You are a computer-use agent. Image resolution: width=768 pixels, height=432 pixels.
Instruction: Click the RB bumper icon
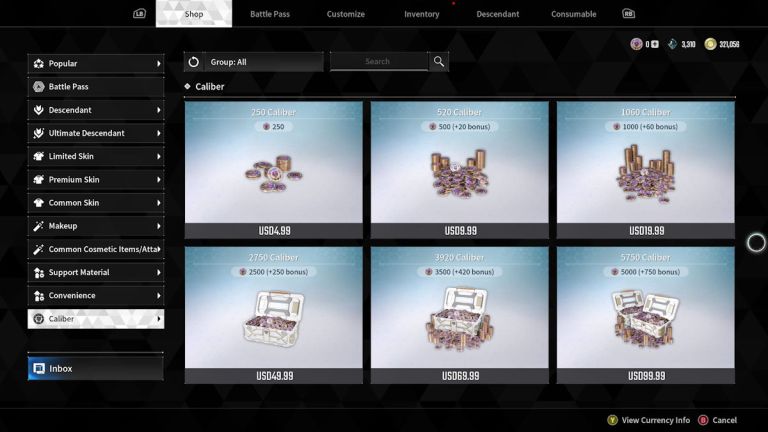pos(628,14)
